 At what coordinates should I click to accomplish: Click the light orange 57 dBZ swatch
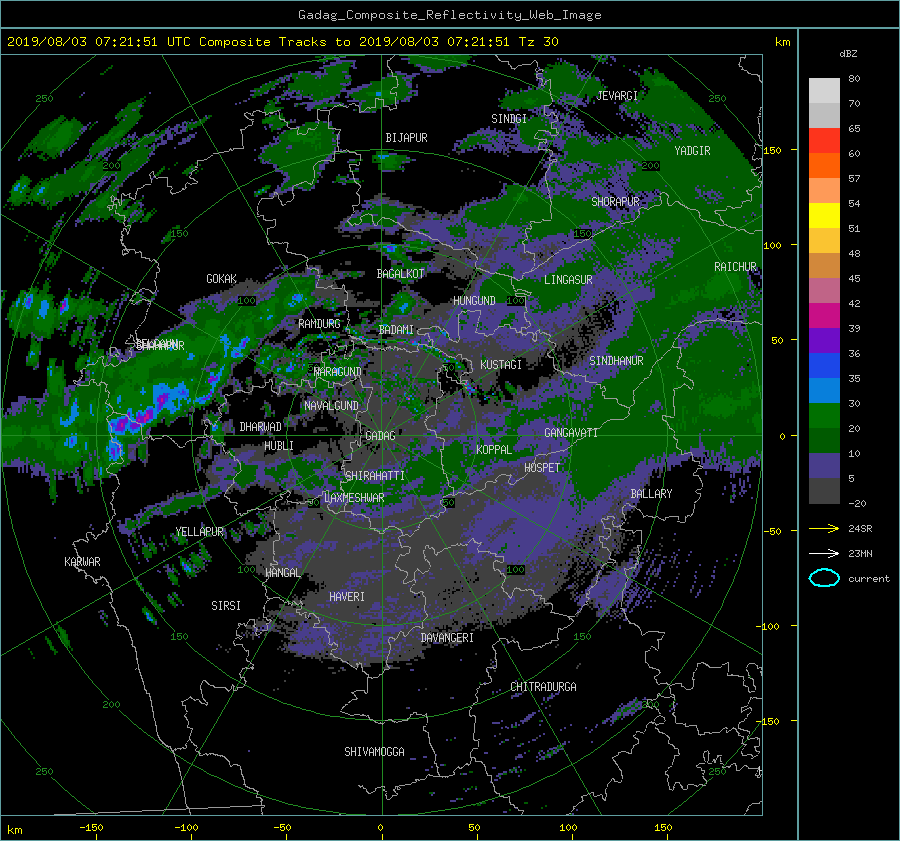click(x=824, y=191)
